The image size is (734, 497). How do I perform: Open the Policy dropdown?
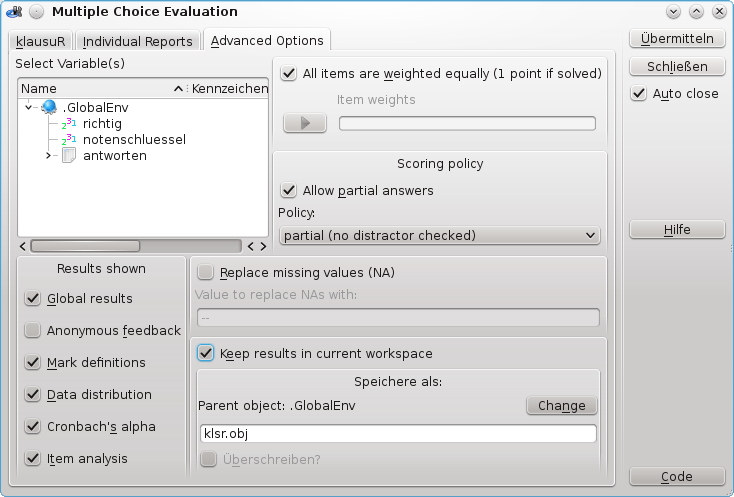pyautogui.click(x=440, y=235)
